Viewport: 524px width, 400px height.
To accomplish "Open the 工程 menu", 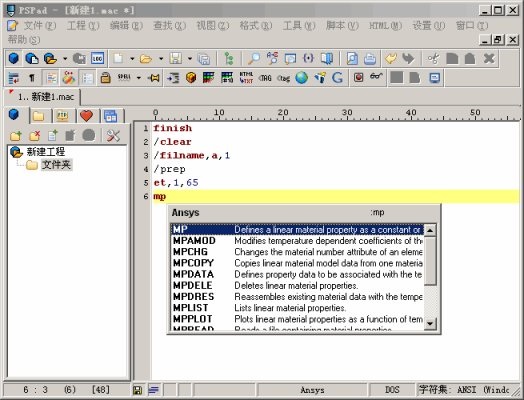I will point(83,25).
